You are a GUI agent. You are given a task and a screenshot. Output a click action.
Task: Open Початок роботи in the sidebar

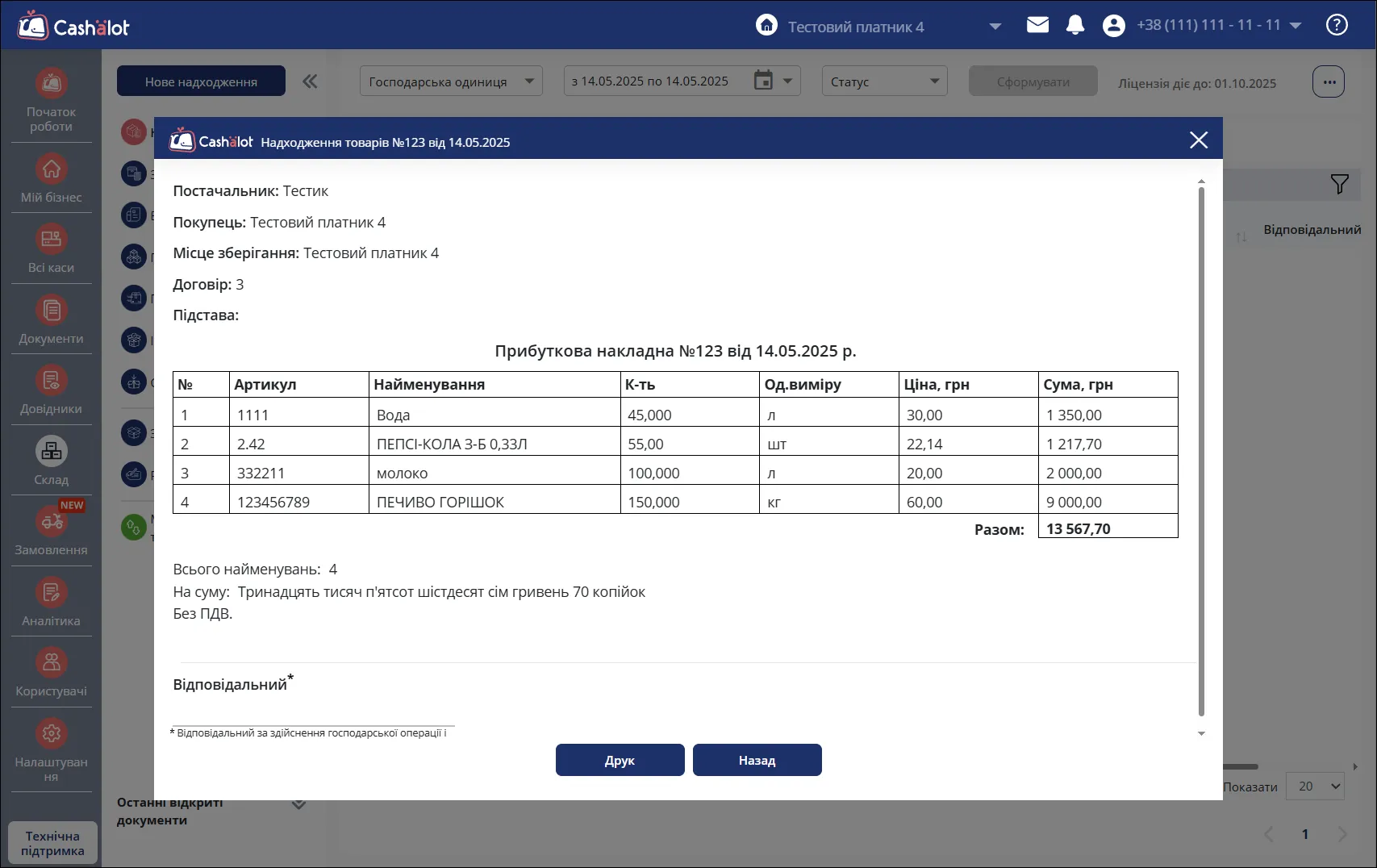(x=51, y=101)
